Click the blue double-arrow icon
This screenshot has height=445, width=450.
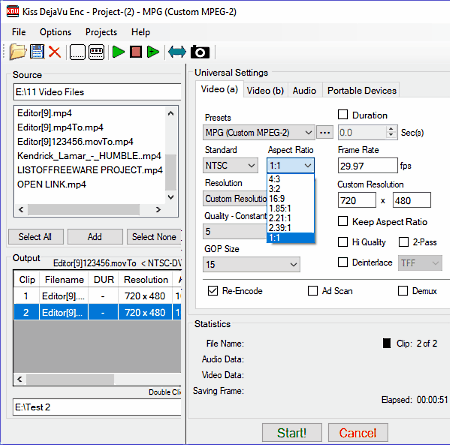coord(177,52)
